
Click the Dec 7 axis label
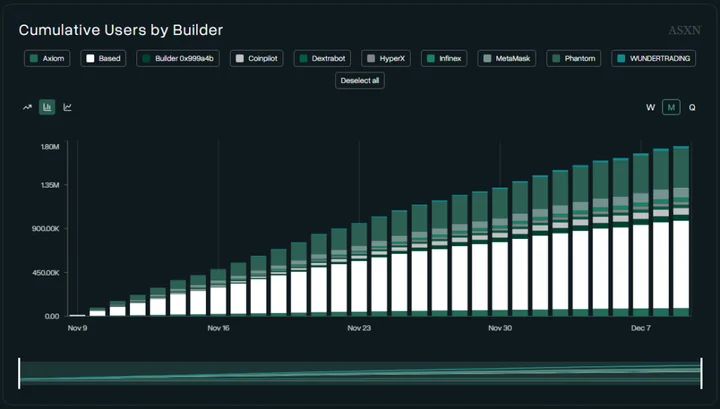coord(641,328)
